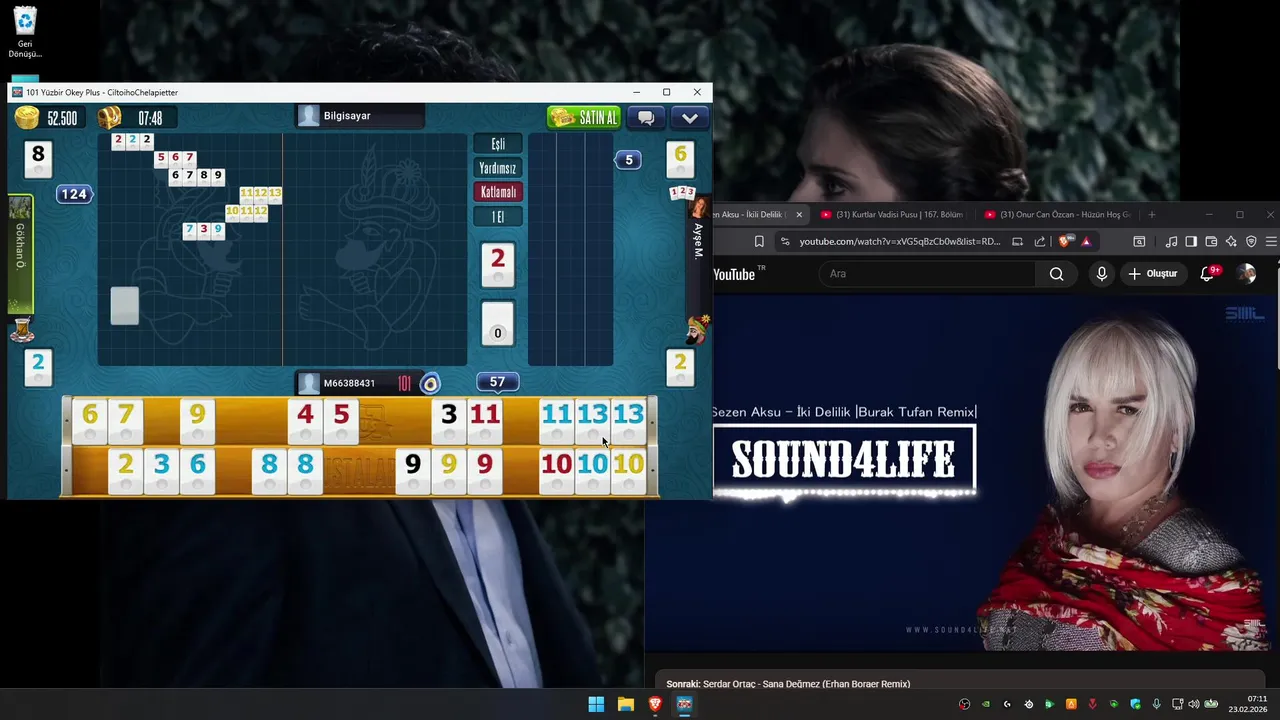Click the M66388431 player avatar
The image size is (1280, 720).
309,383
